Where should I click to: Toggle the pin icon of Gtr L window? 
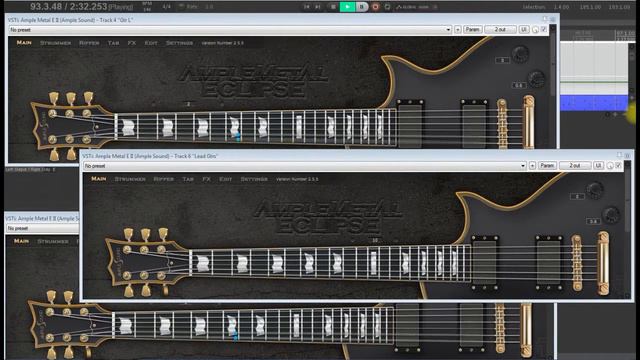pos(544,19)
